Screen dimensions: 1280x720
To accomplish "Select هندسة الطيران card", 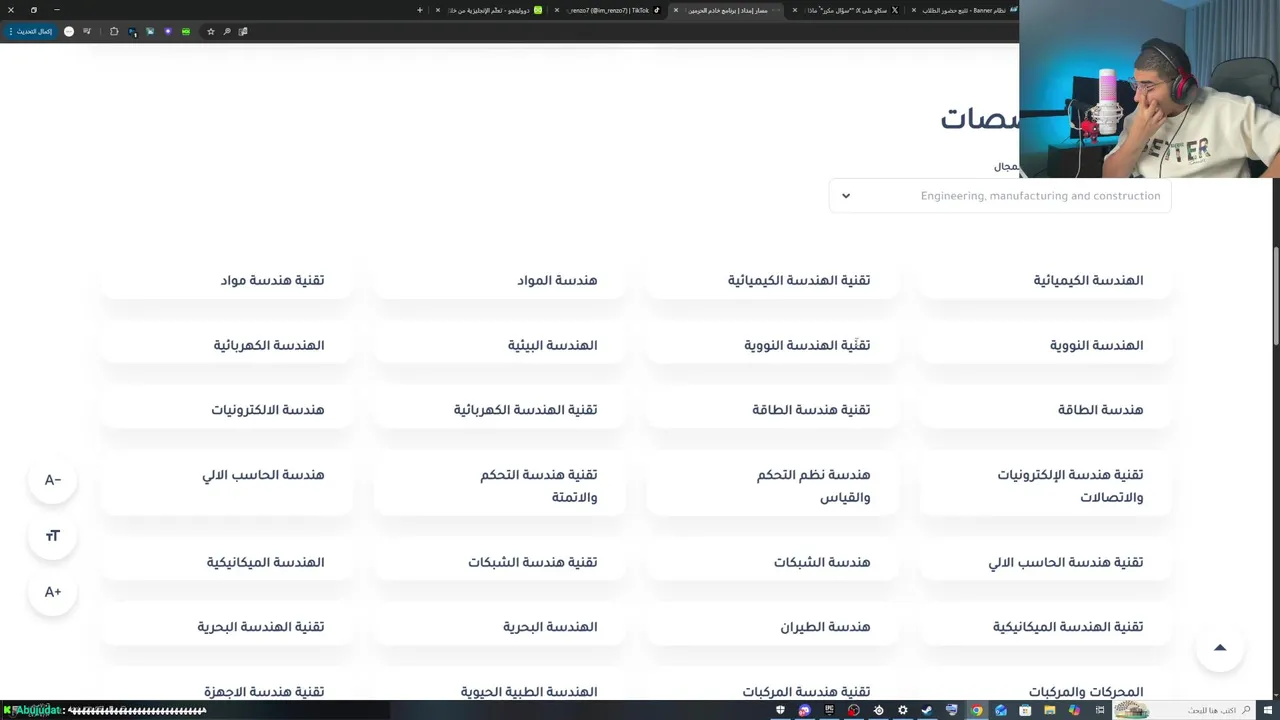I will click(x=772, y=627).
